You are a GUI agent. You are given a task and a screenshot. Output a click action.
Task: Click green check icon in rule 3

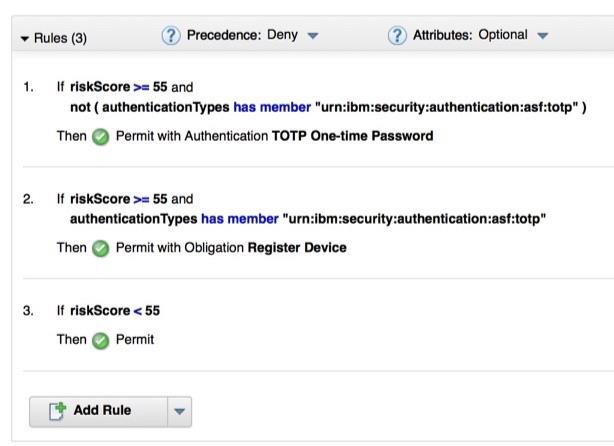(x=100, y=340)
